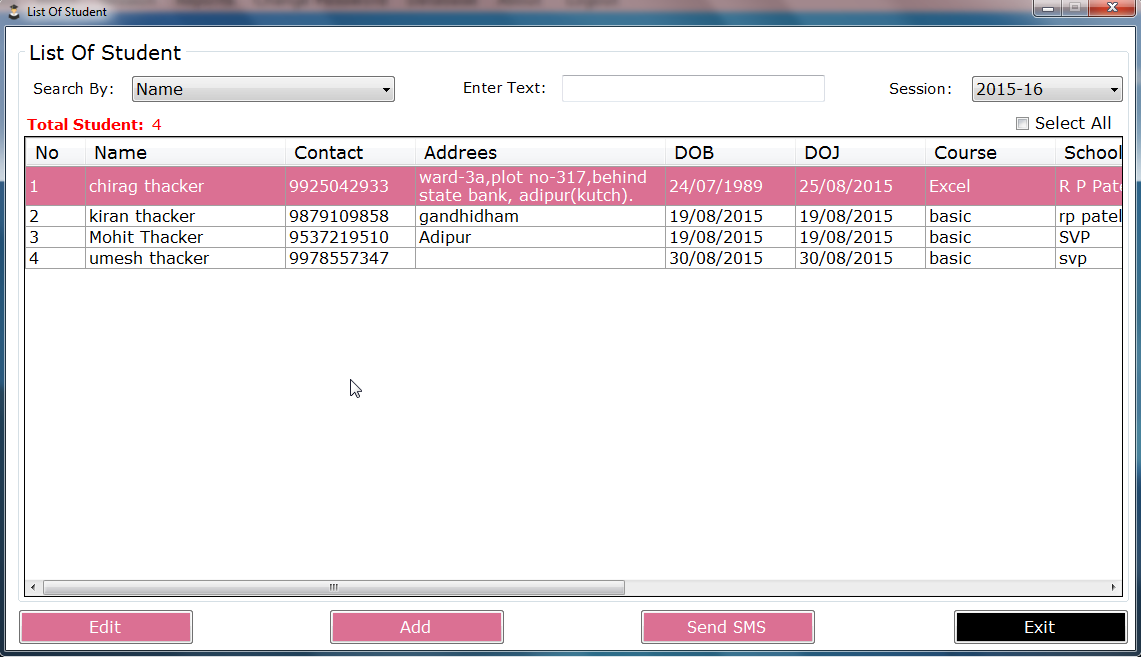Click the rp patel school cell

[1089, 217]
